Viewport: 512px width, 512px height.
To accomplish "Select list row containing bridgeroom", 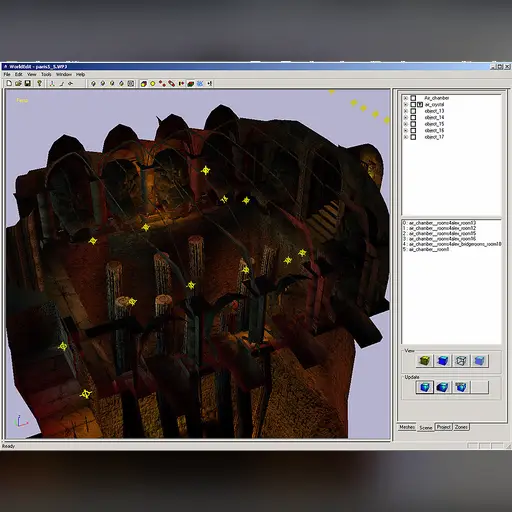I will click(452, 244).
